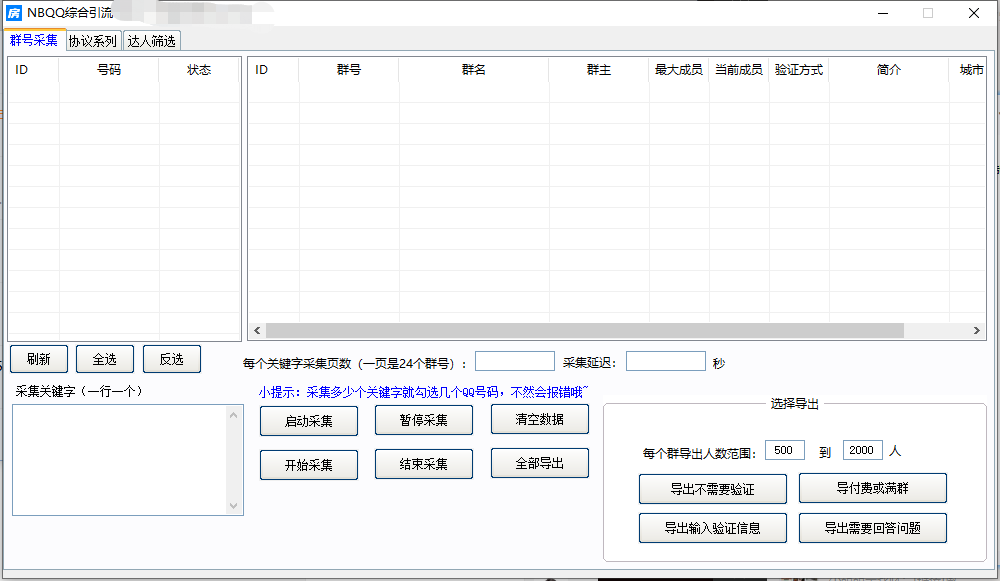Select the 群号采集 tab

[34, 40]
